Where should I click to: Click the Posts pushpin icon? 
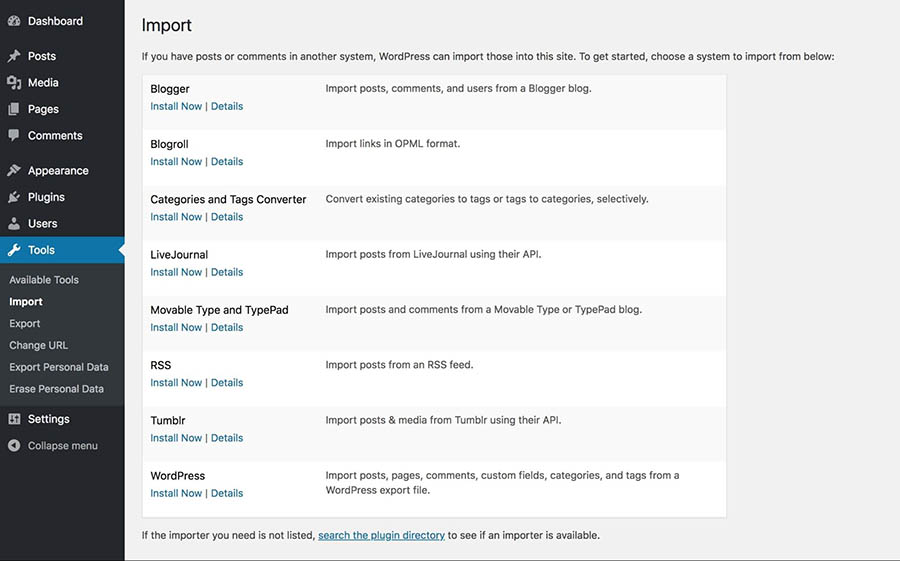pos(14,56)
